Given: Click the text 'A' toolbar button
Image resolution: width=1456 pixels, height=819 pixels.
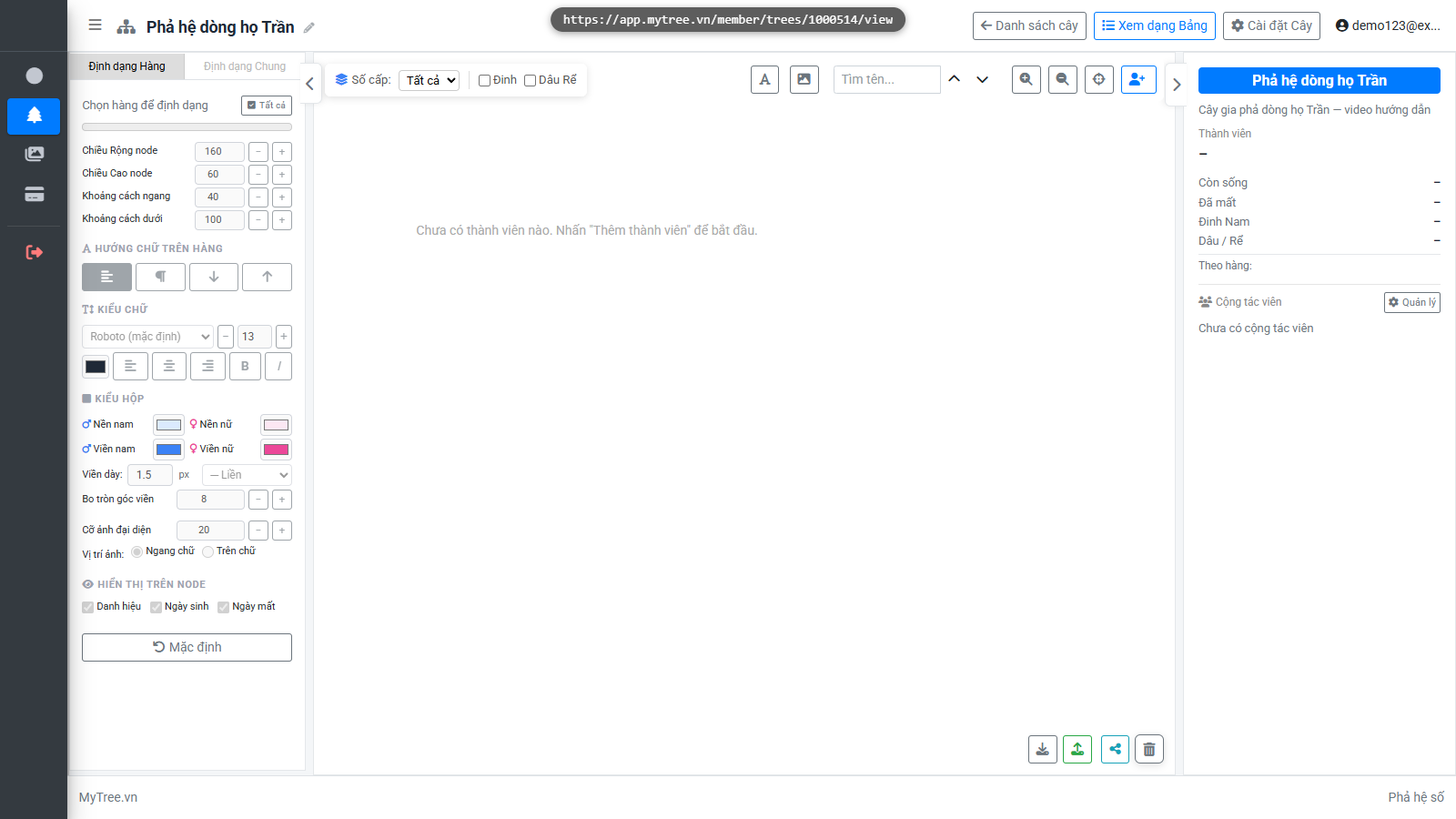Looking at the screenshot, I should pyautogui.click(x=764, y=79).
